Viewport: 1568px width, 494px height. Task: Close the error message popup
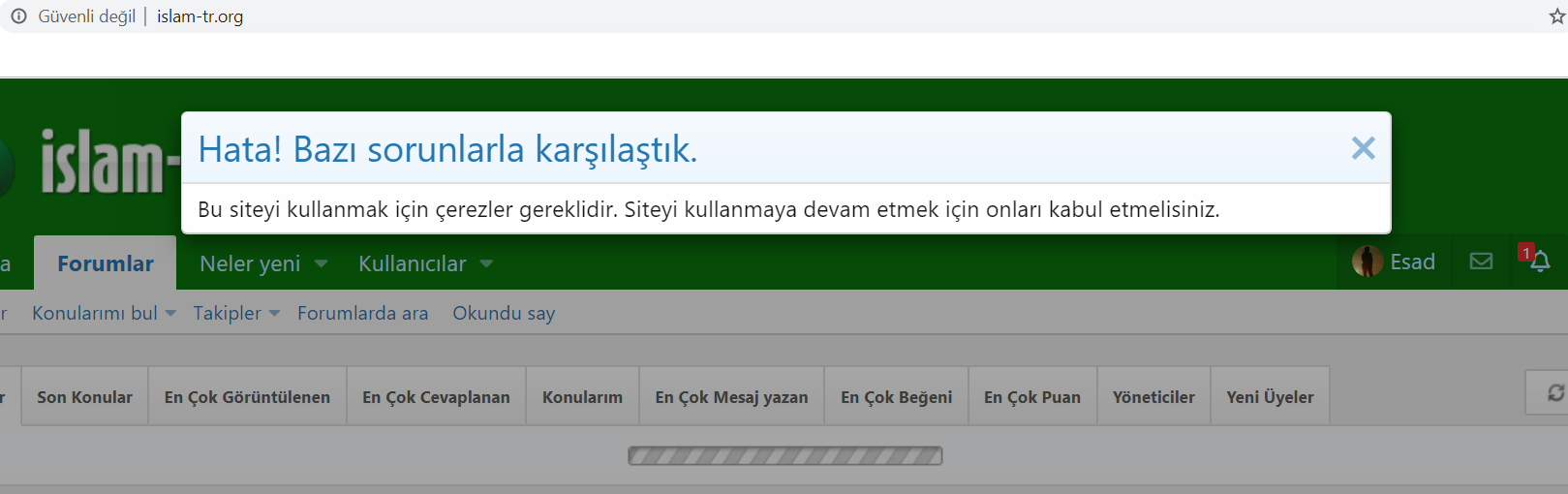(x=1363, y=148)
